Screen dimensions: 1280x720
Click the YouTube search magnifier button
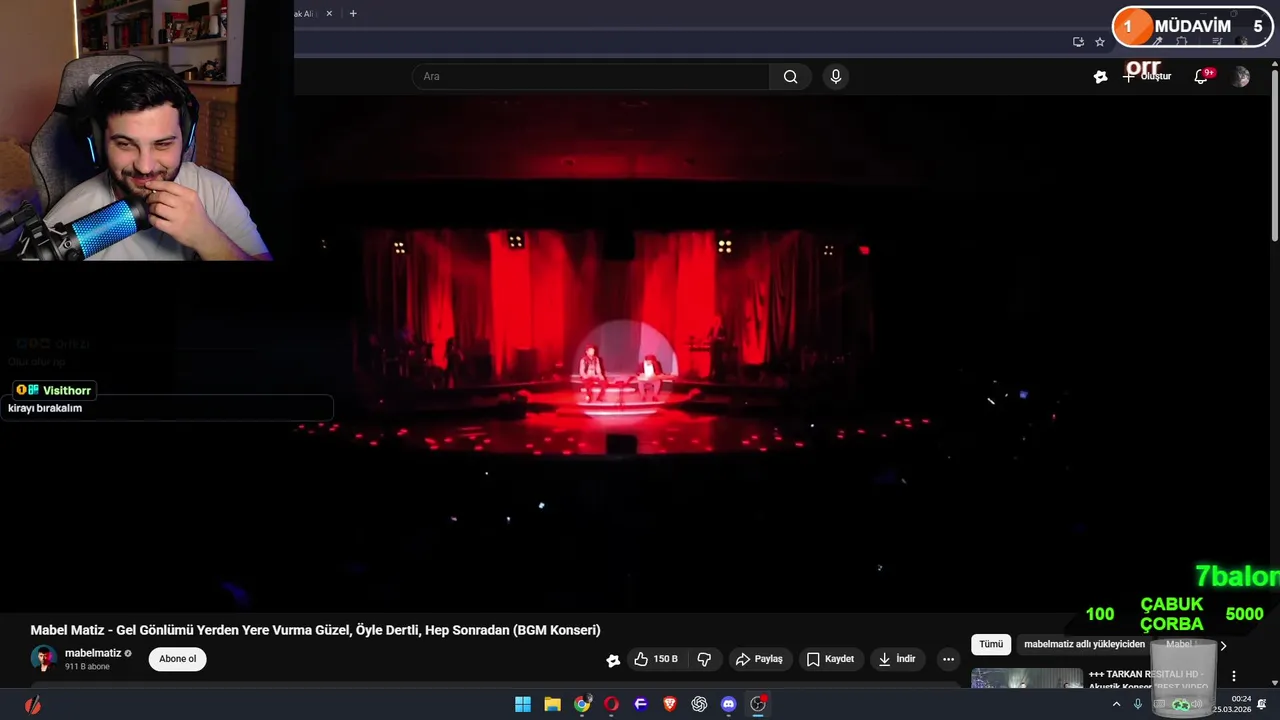pos(791,77)
